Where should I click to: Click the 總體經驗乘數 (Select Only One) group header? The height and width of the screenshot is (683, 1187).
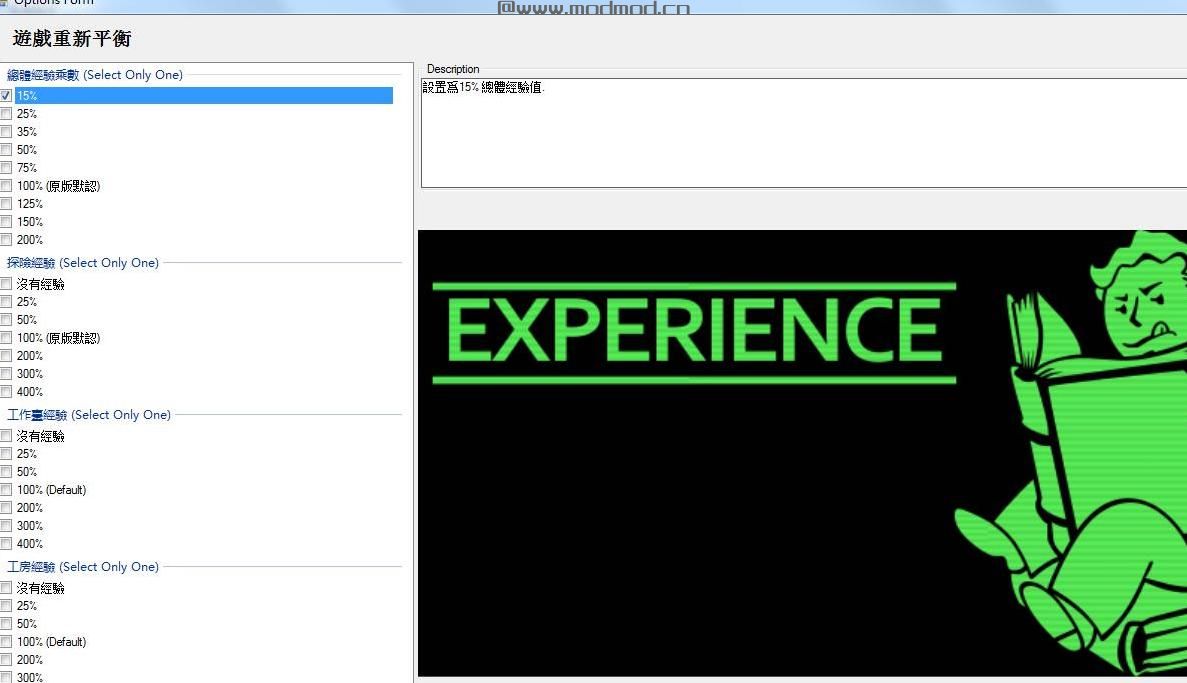point(95,75)
